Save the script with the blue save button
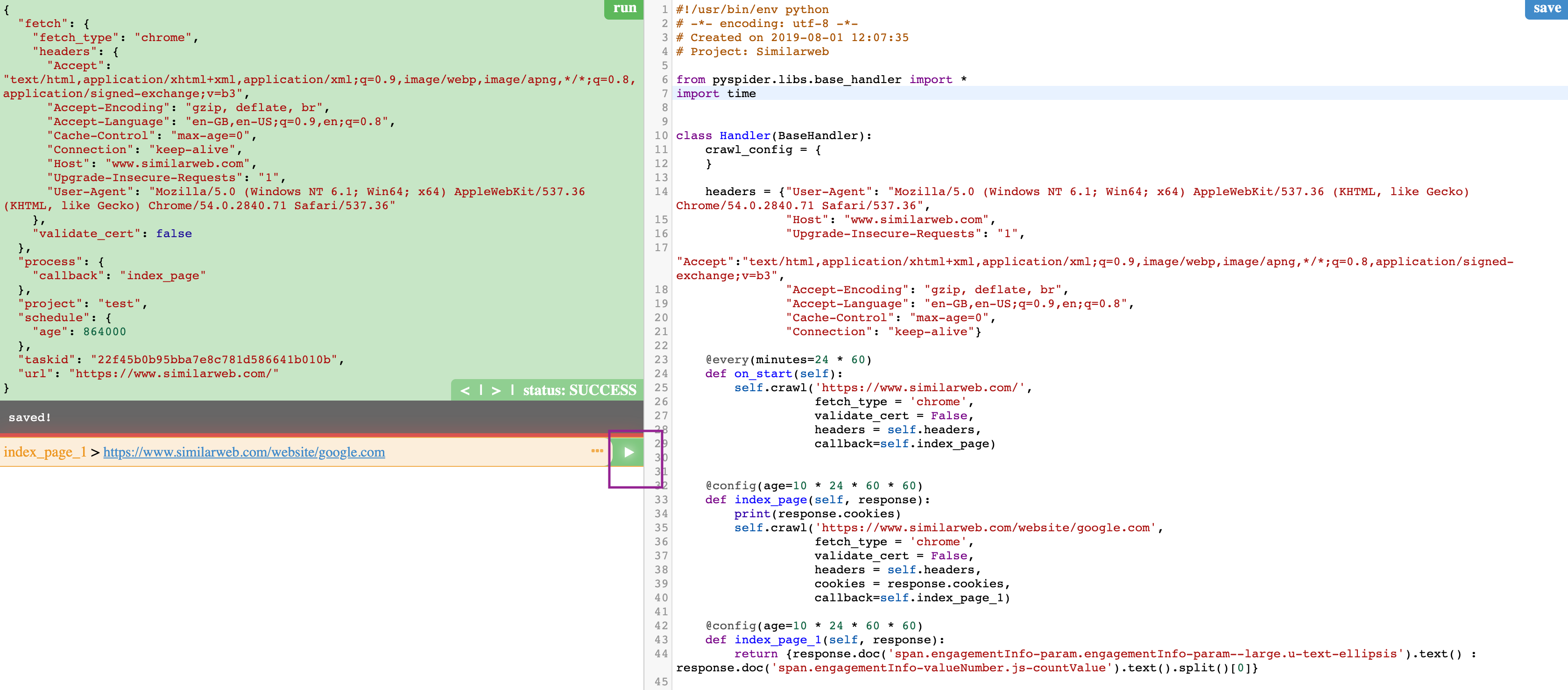 (1546, 8)
